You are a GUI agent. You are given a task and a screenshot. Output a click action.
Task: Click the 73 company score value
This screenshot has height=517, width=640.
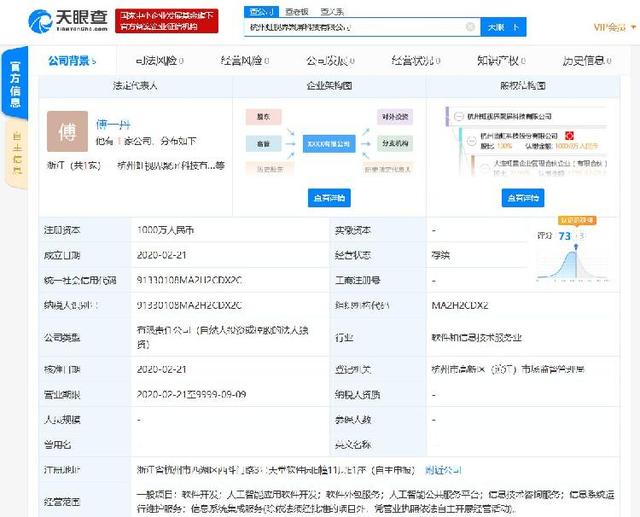564,236
